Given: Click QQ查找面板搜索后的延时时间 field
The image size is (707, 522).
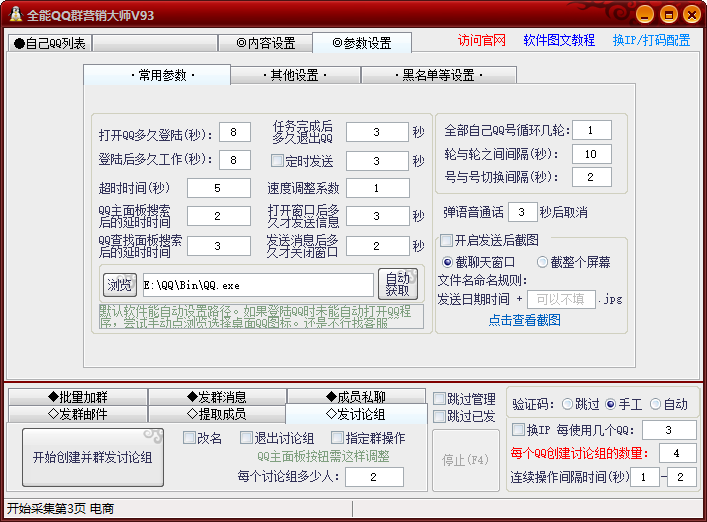Looking at the screenshot, I should click(x=219, y=246).
